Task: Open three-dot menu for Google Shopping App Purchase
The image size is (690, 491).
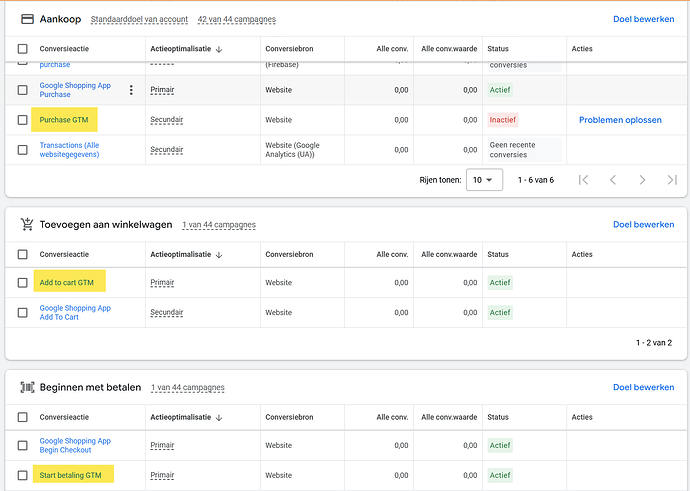Action: point(131,90)
